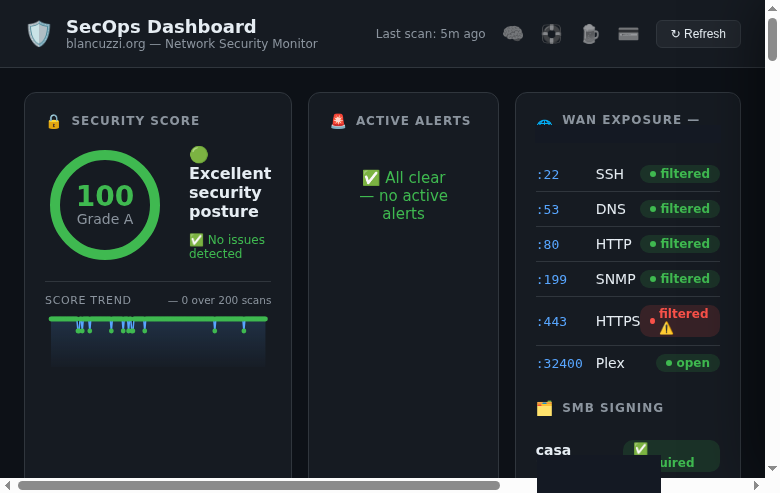Click the lock icon beside Security Score

click(54, 121)
